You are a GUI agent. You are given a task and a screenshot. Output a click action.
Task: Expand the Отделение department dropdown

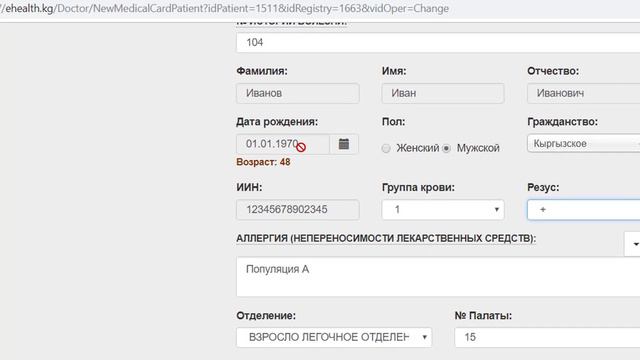pyautogui.click(x=334, y=337)
